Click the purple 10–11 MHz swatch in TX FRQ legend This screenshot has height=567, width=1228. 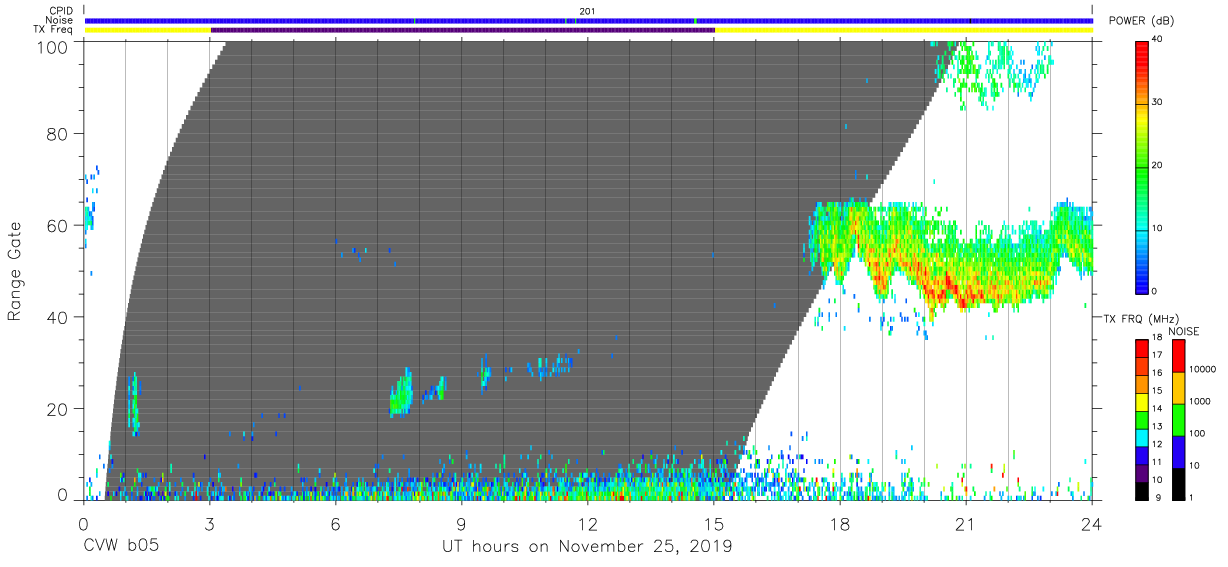[x=1142, y=471]
